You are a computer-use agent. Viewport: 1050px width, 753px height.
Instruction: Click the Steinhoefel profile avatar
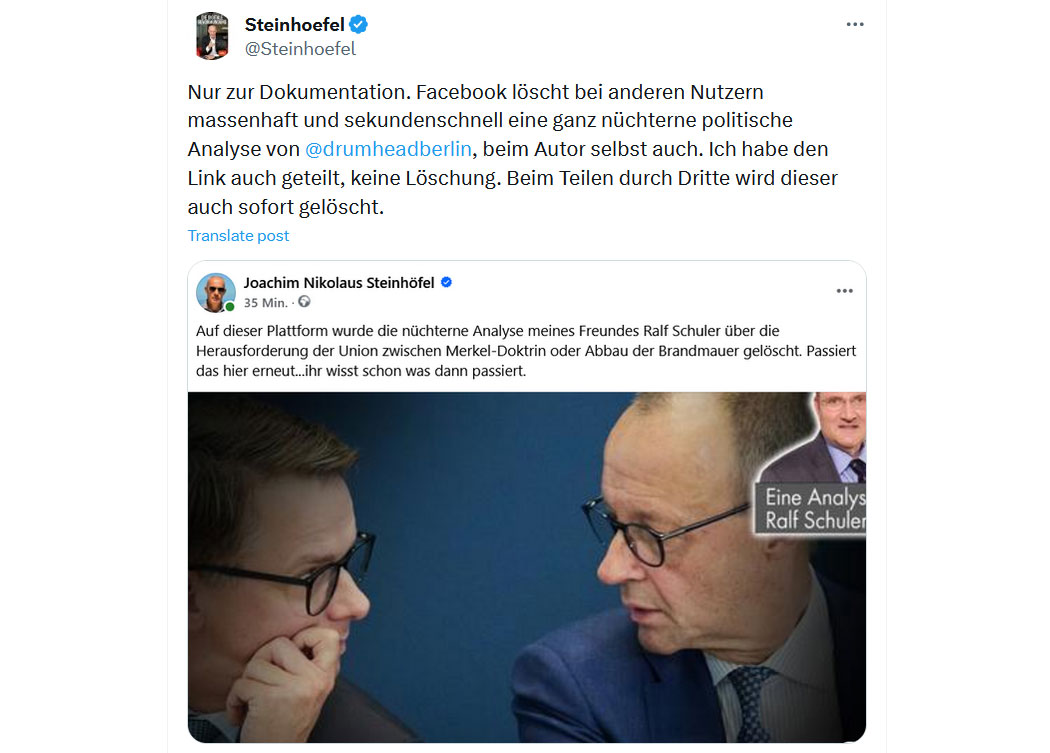pyautogui.click(x=212, y=36)
